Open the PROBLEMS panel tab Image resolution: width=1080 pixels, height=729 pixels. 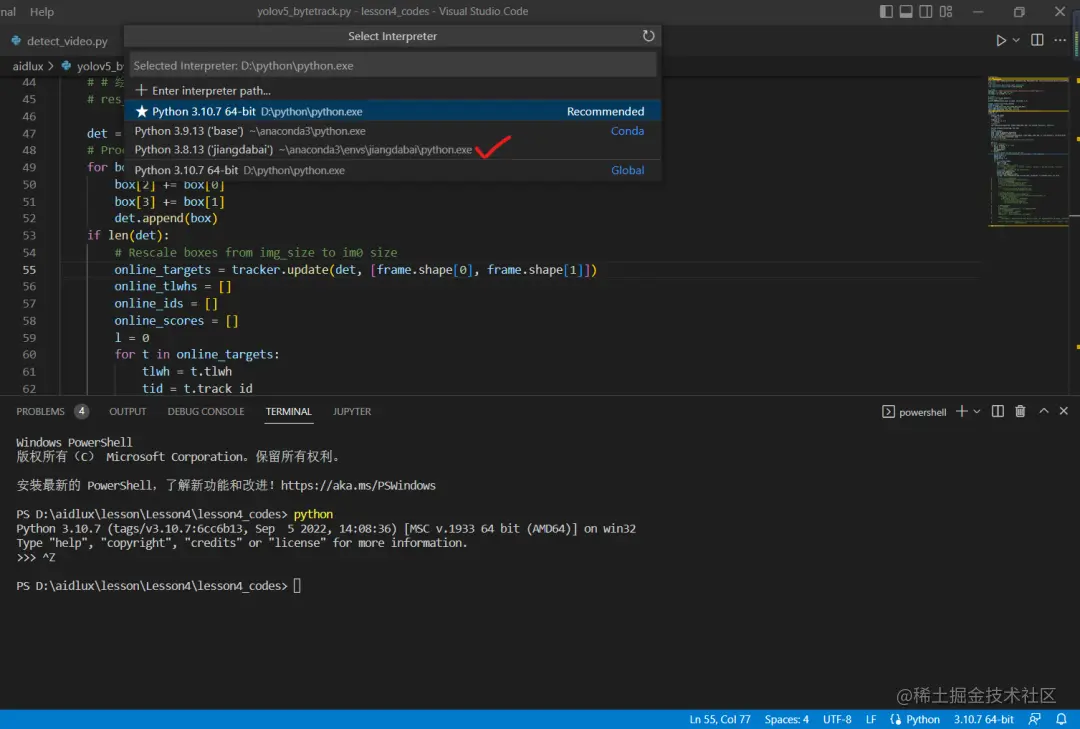coord(40,411)
